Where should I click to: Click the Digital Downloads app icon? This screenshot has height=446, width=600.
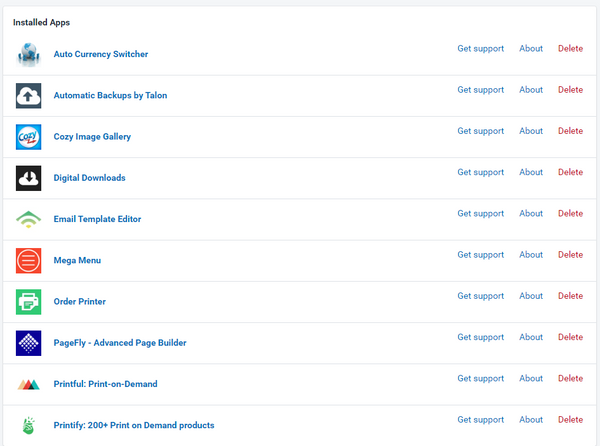(x=28, y=178)
